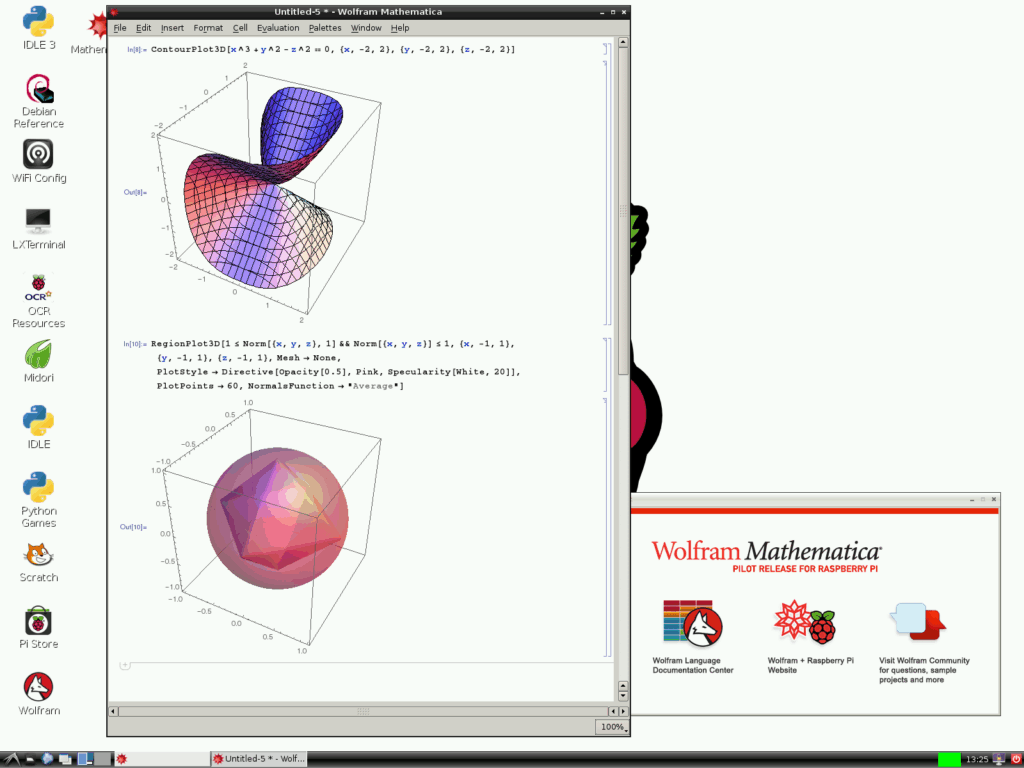Open the Evaluation menu
1024x768 pixels.
[278, 28]
